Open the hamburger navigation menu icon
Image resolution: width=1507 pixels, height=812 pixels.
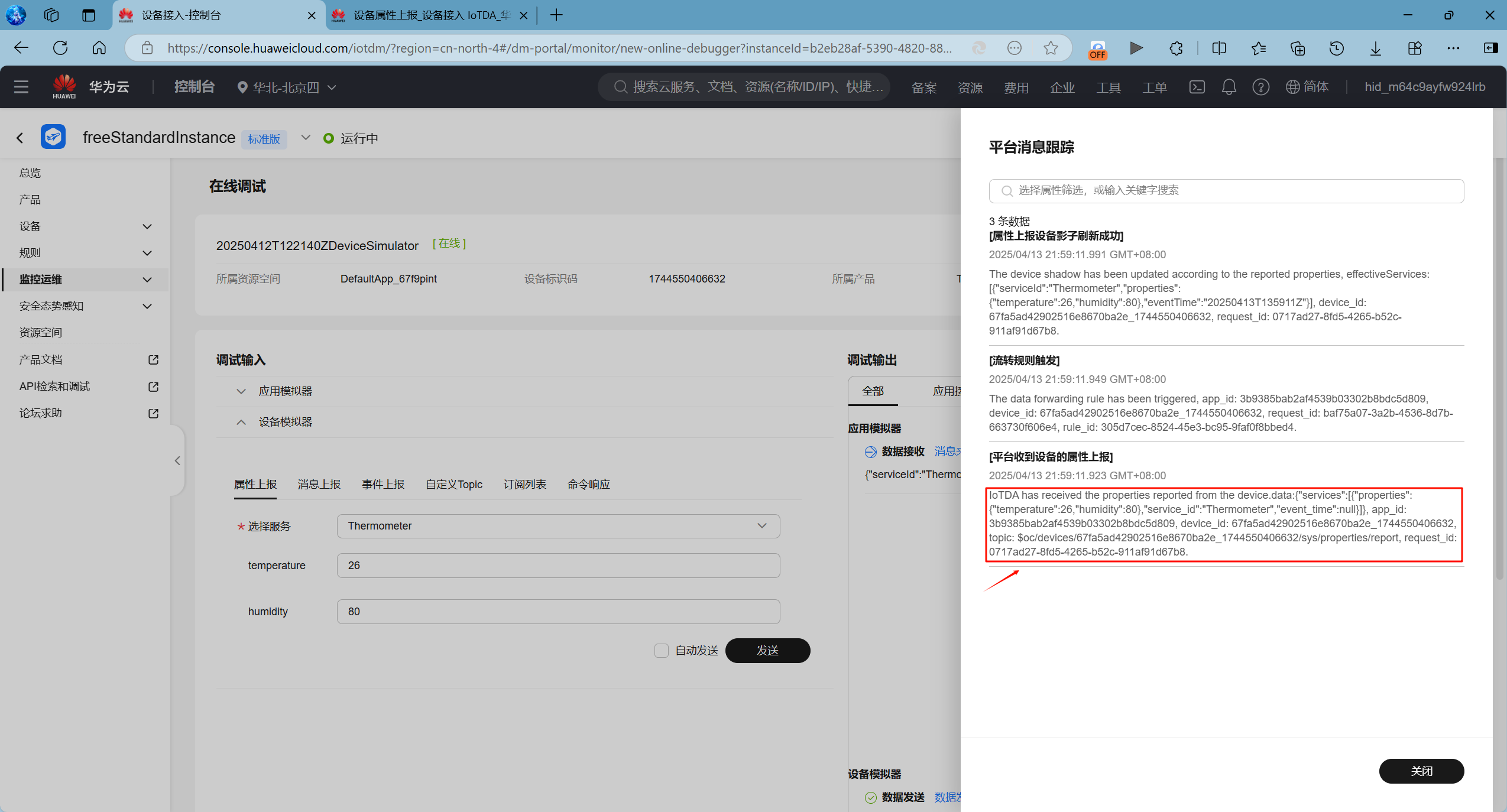[21, 87]
